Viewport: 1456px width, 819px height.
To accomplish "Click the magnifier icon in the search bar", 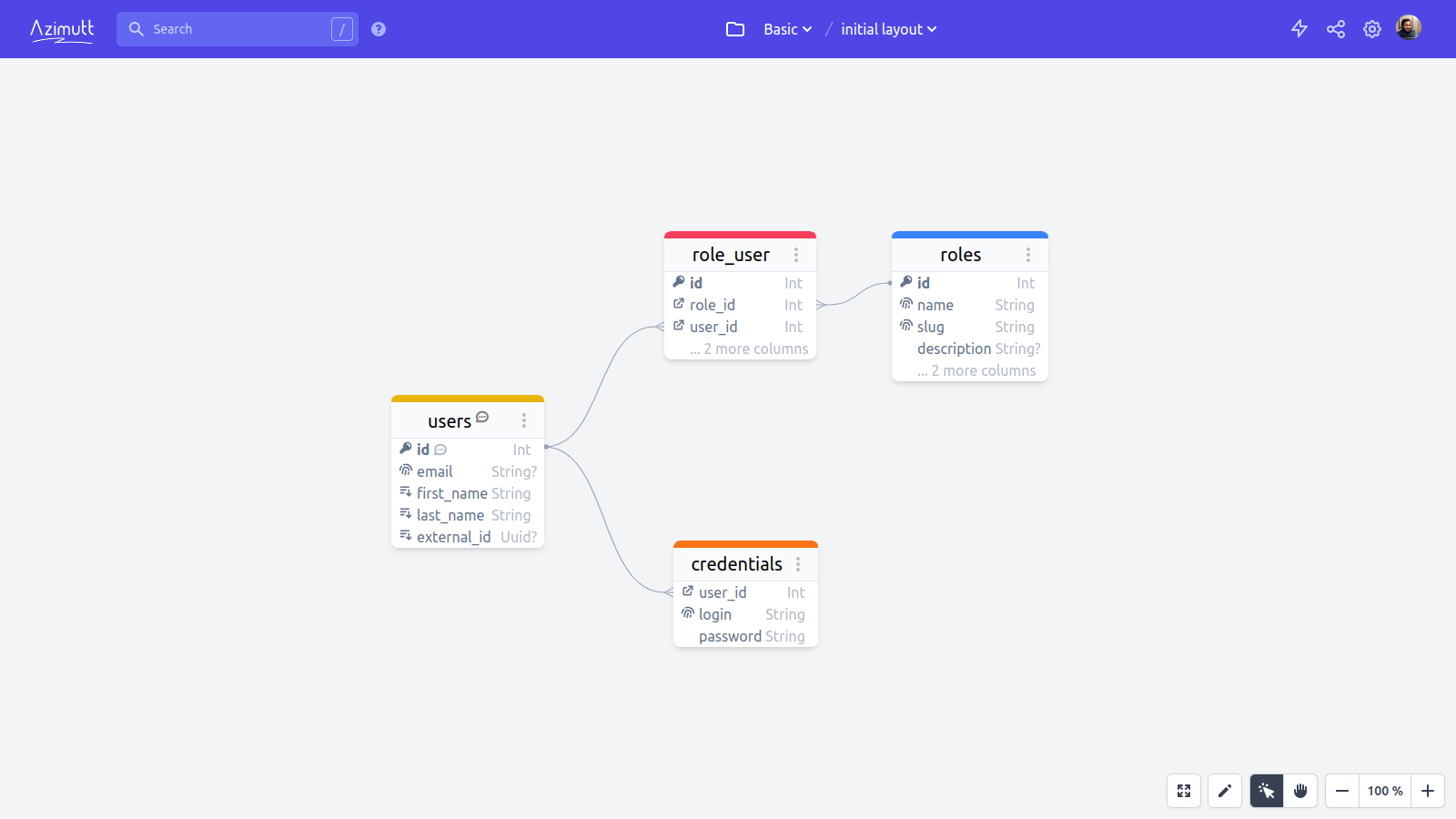I will click(136, 28).
